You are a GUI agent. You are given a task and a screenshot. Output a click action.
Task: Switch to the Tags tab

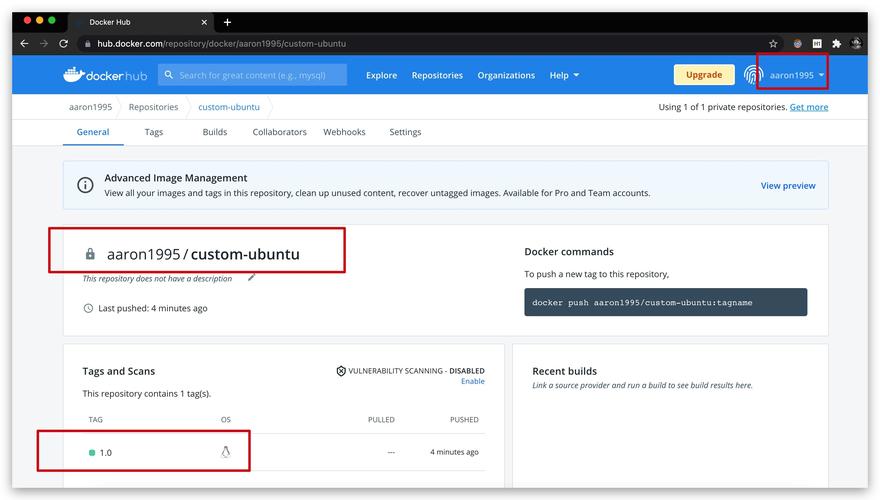coord(154,132)
